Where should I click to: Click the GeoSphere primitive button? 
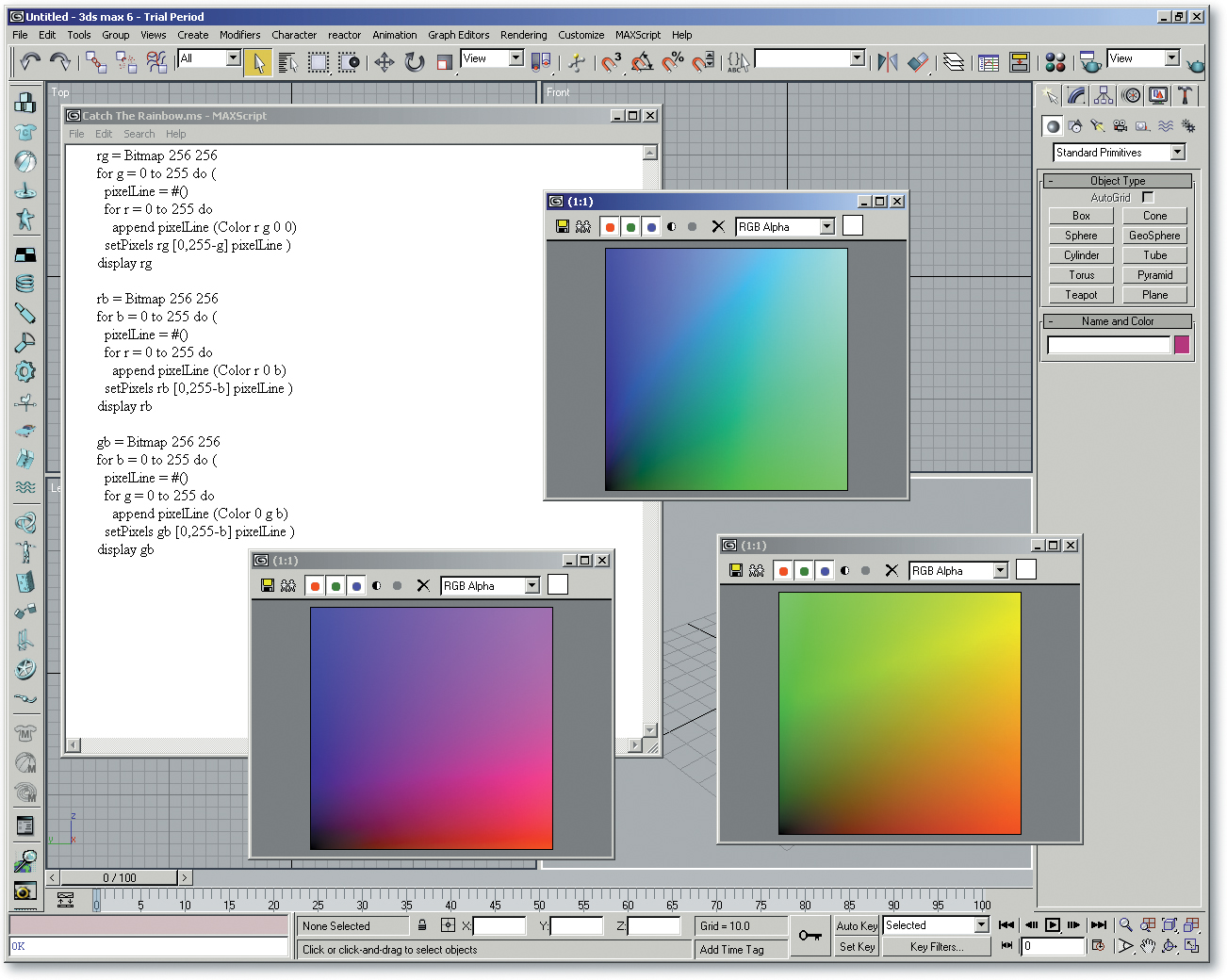coord(1154,236)
